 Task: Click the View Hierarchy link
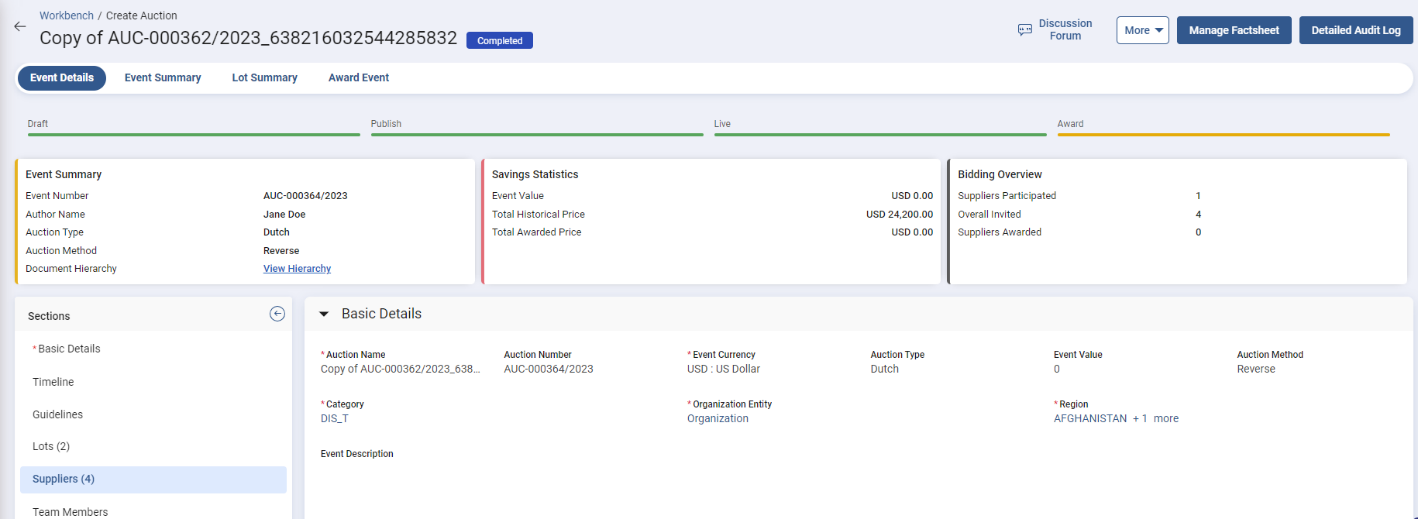coord(297,269)
